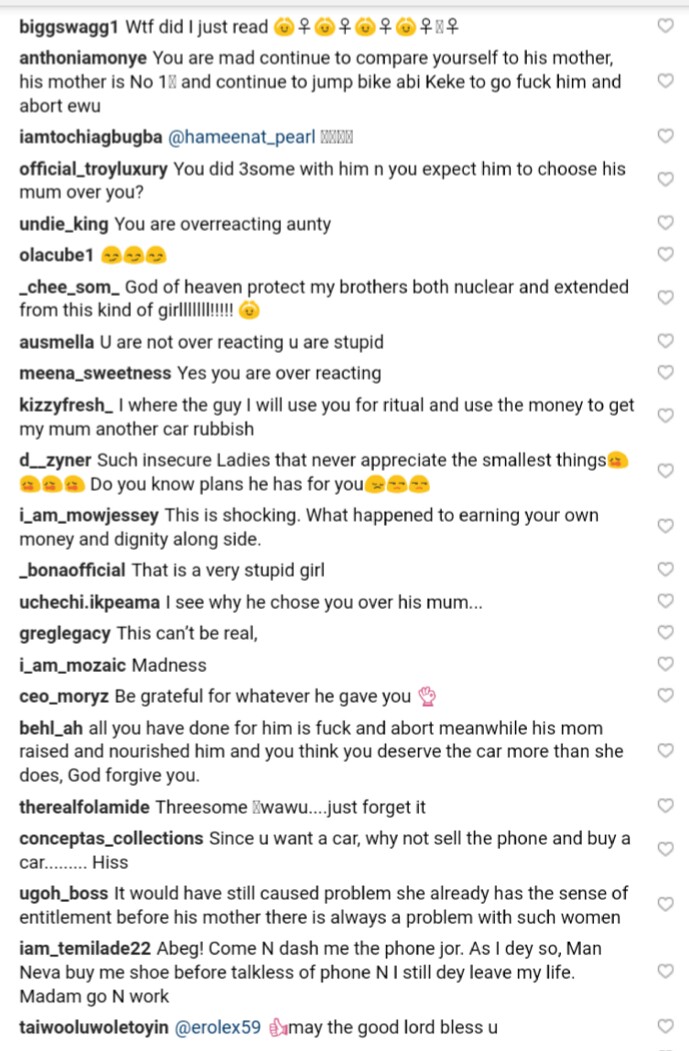Like biggswagg1's comment with the heart

point(665,25)
